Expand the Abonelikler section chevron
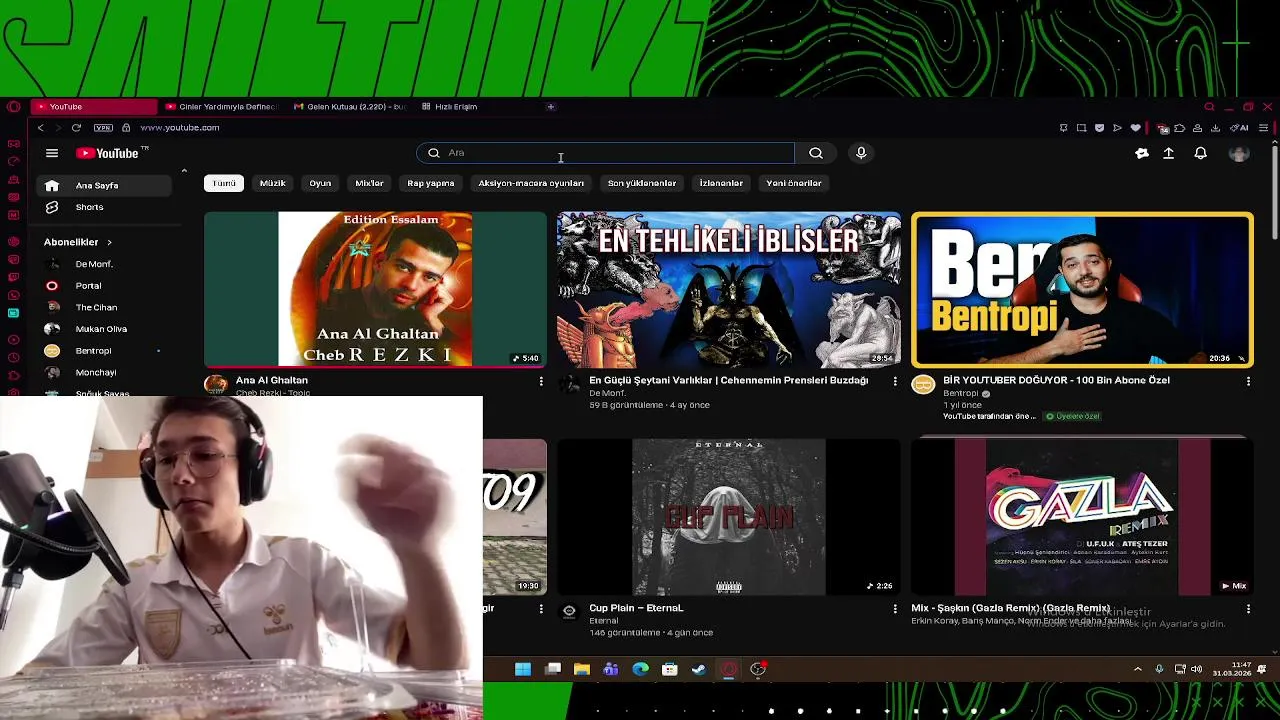1280x720 pixels. (109, 242)
